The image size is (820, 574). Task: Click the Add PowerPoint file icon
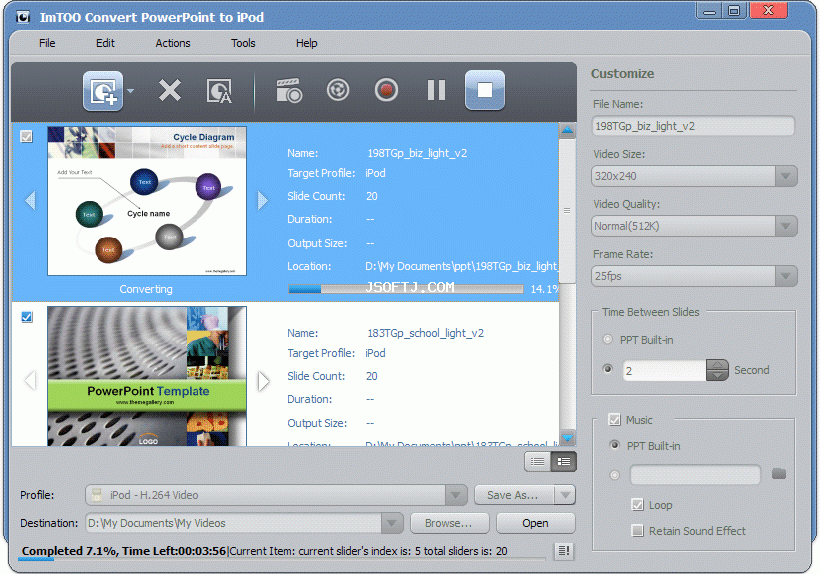point(103,91)
